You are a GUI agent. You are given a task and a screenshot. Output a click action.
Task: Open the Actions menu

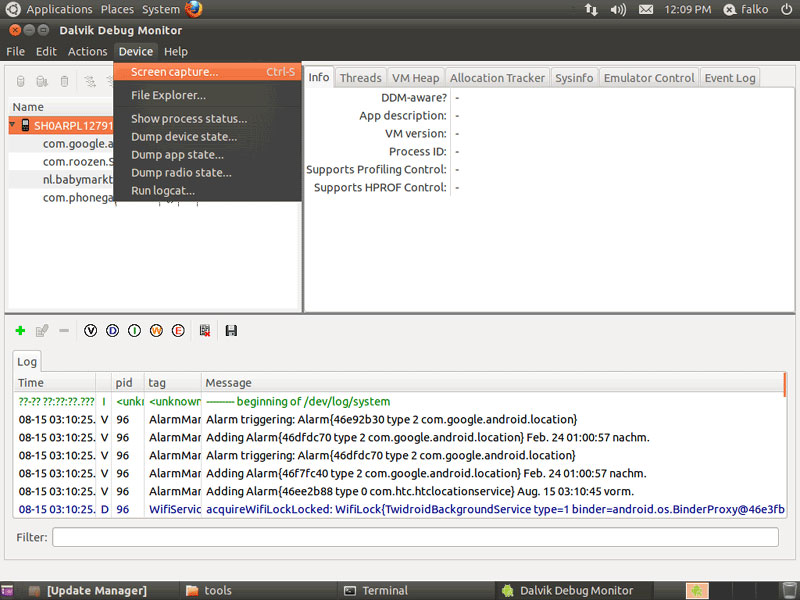[87, 51]
